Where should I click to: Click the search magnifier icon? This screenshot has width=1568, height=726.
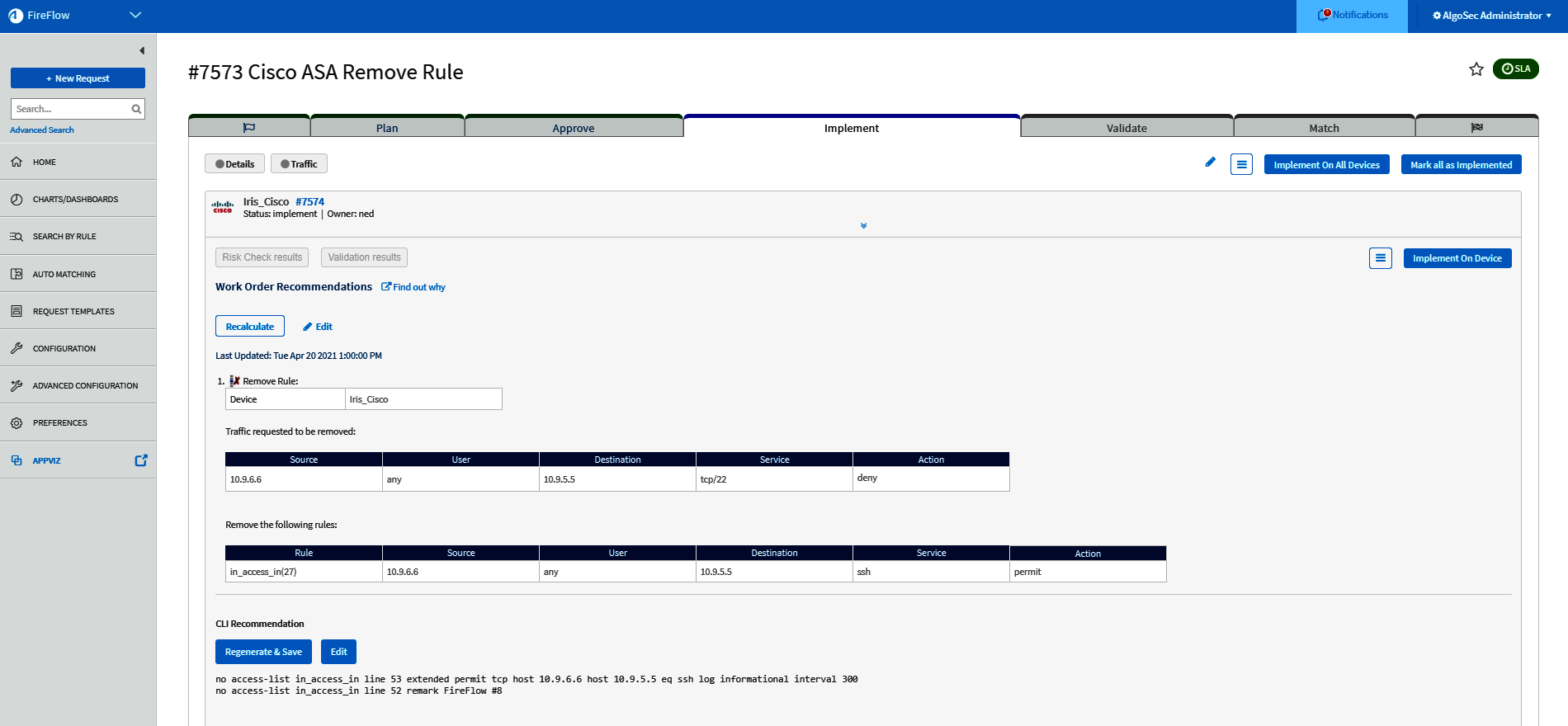coord(136,109)
